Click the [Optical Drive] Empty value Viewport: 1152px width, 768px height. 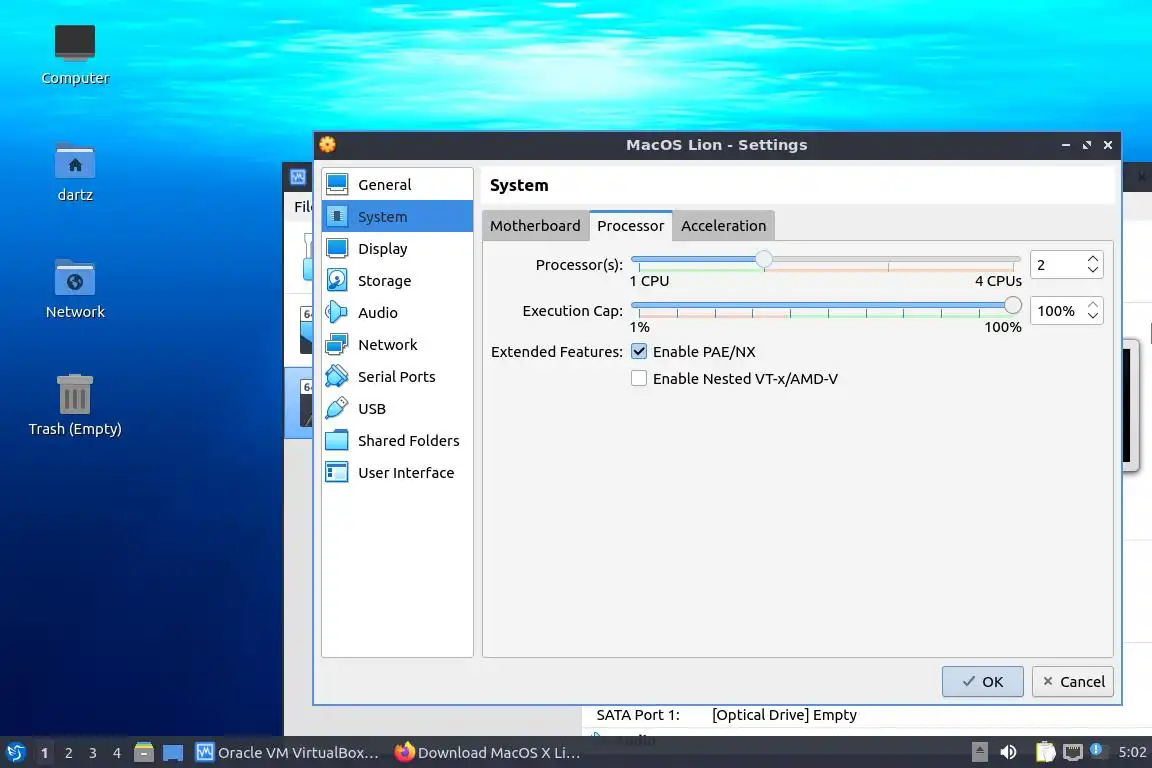point(784,715)
